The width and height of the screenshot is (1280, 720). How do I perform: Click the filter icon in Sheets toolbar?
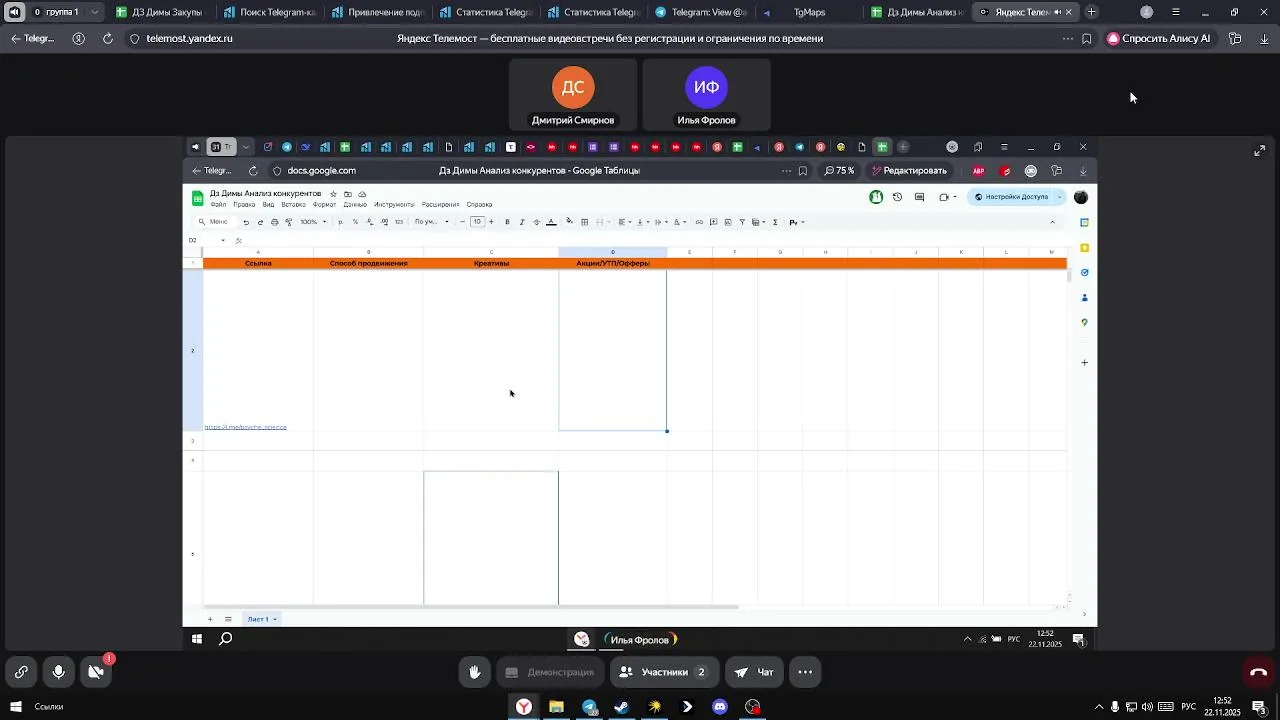click(742, 222)
